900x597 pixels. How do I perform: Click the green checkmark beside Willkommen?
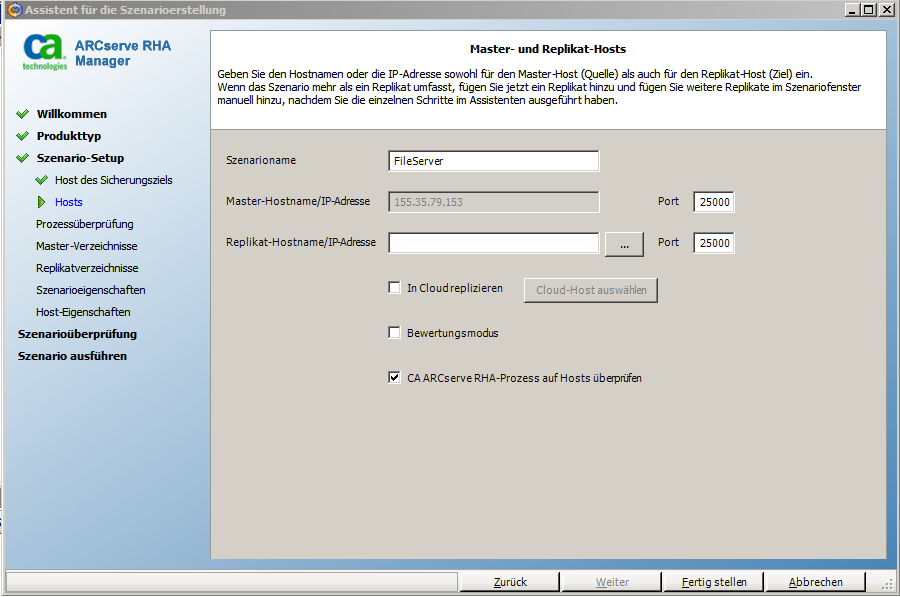(22, 114)
